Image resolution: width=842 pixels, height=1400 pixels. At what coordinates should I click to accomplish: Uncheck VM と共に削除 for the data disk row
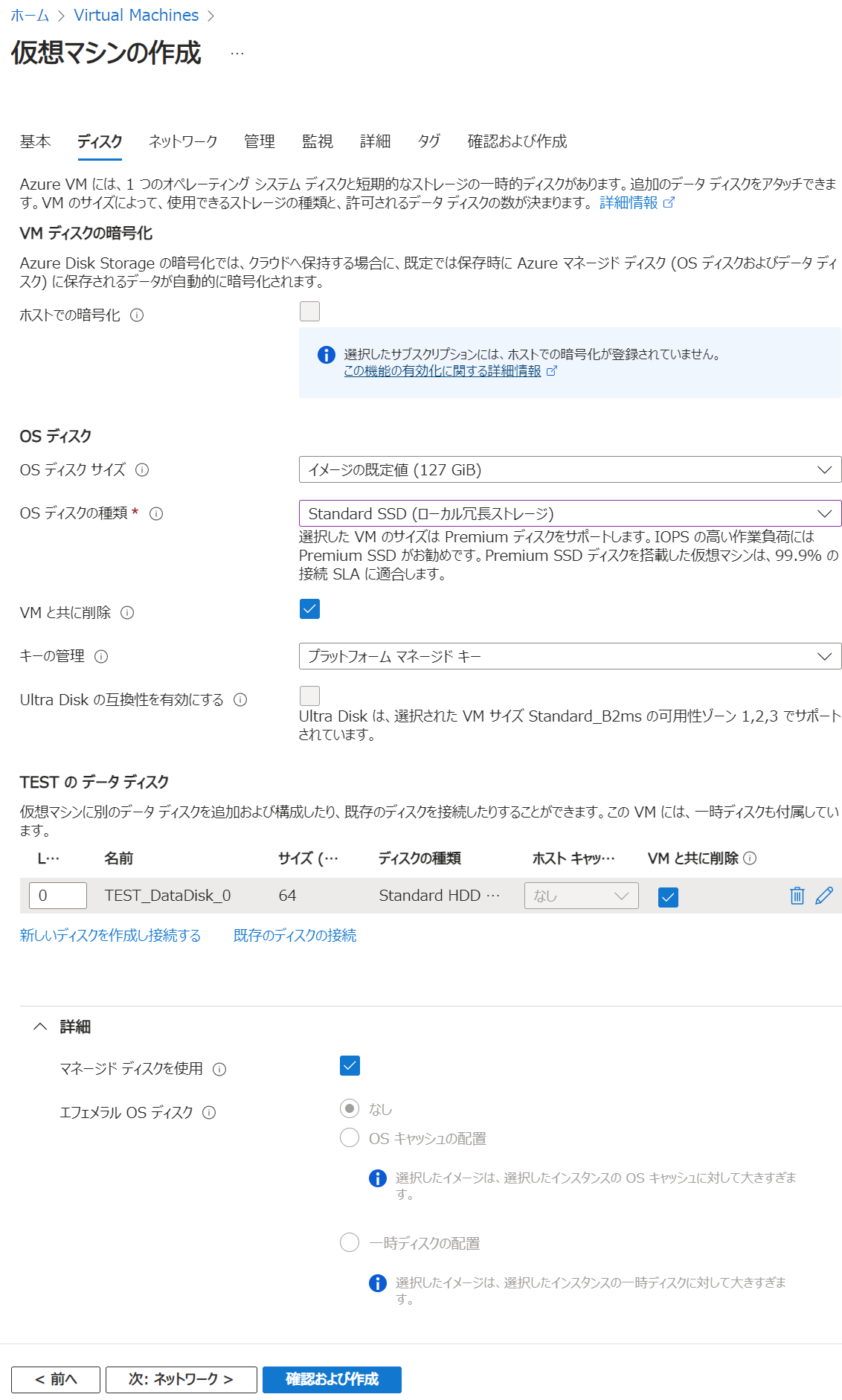(x=668, y=897)
